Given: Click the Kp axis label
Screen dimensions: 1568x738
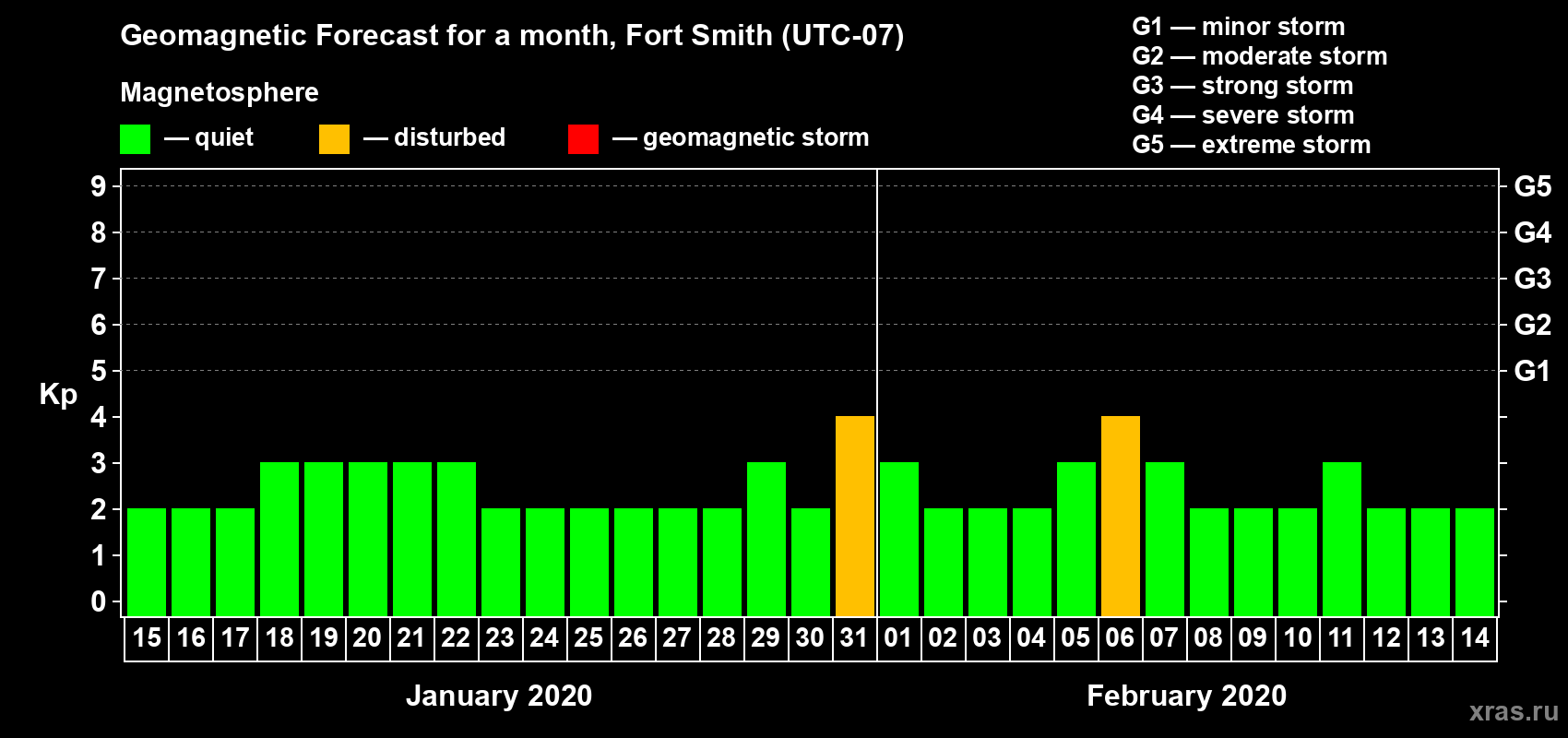Looking at the screenshot, I should point(58,395).
